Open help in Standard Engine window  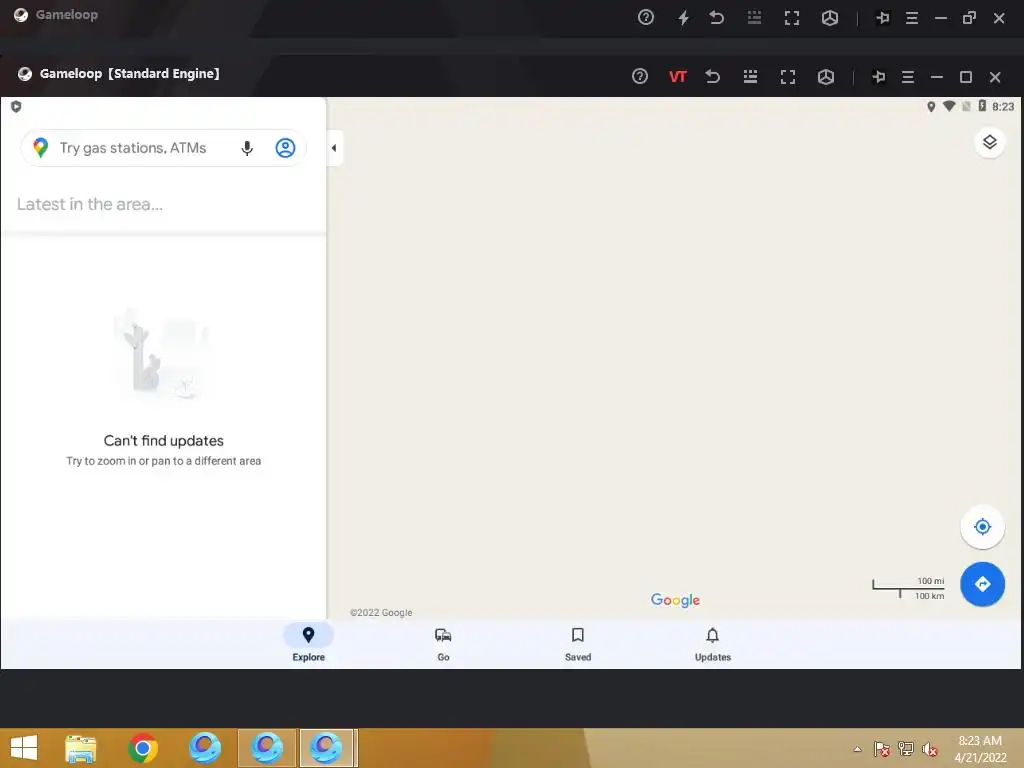(640, 76)
